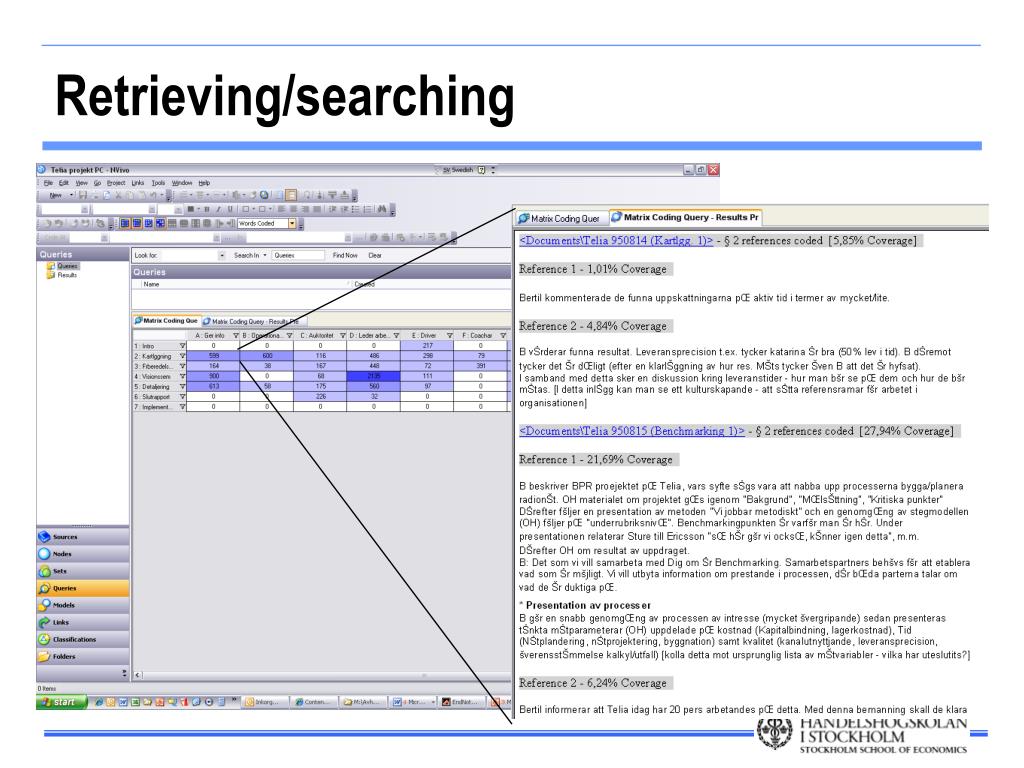The image size is (1024, 768).
Task: Open filter for row 2: Kartlggning
Action: [182, 356]
